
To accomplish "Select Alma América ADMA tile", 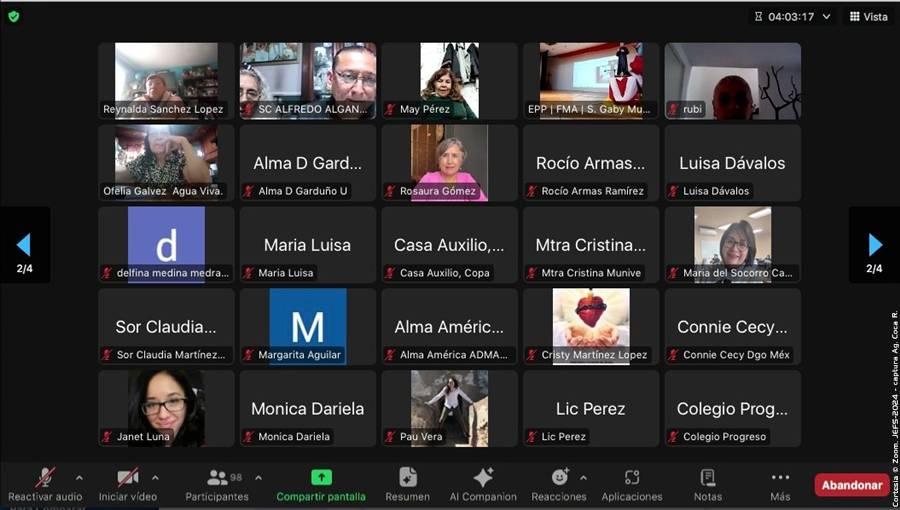I will pyautogui.click(x=449, y=327).
